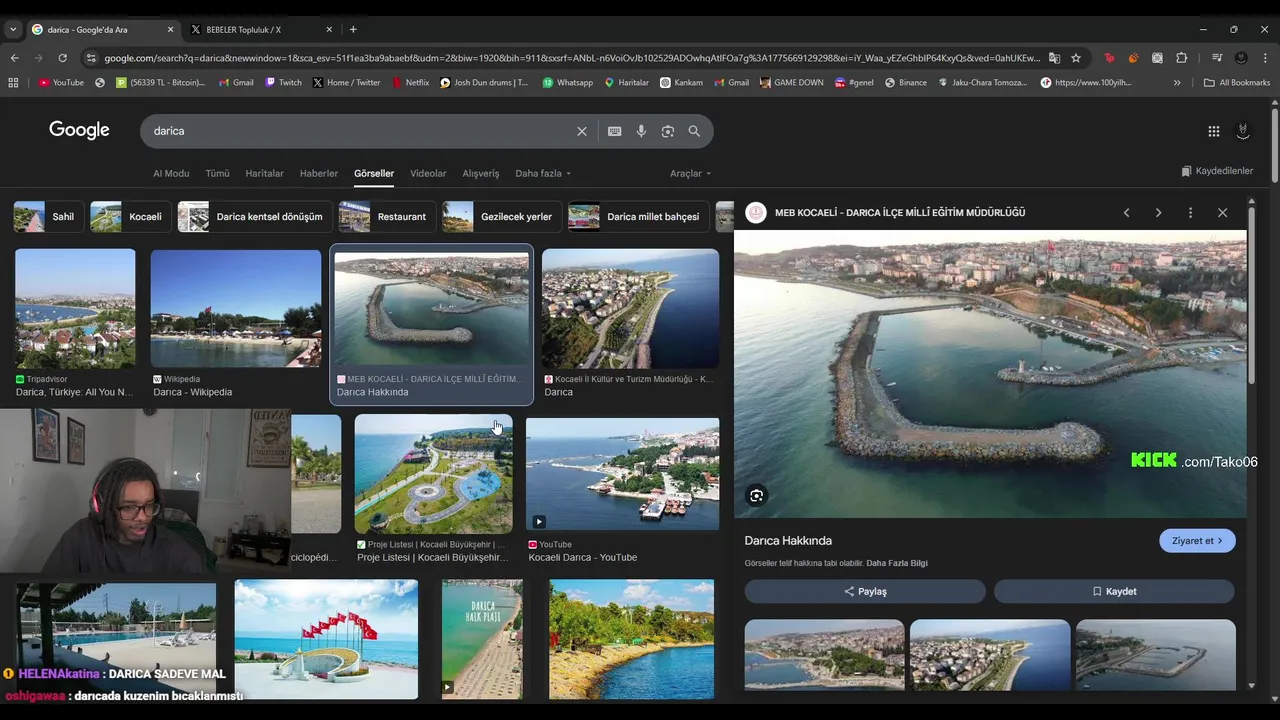Switch to Haritalar tab
This screenshot has width=1280, height=720.
[265, 173]
